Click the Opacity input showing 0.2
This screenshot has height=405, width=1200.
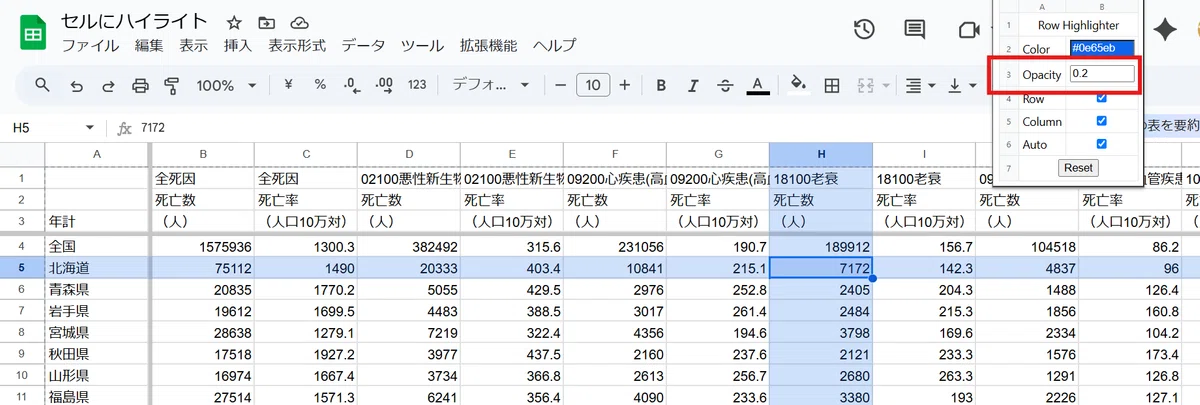(x=1102, y=74)
